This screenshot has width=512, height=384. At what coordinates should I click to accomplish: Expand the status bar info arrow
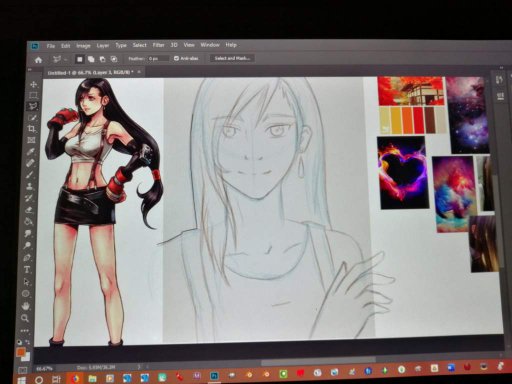(x=139, y=367)
